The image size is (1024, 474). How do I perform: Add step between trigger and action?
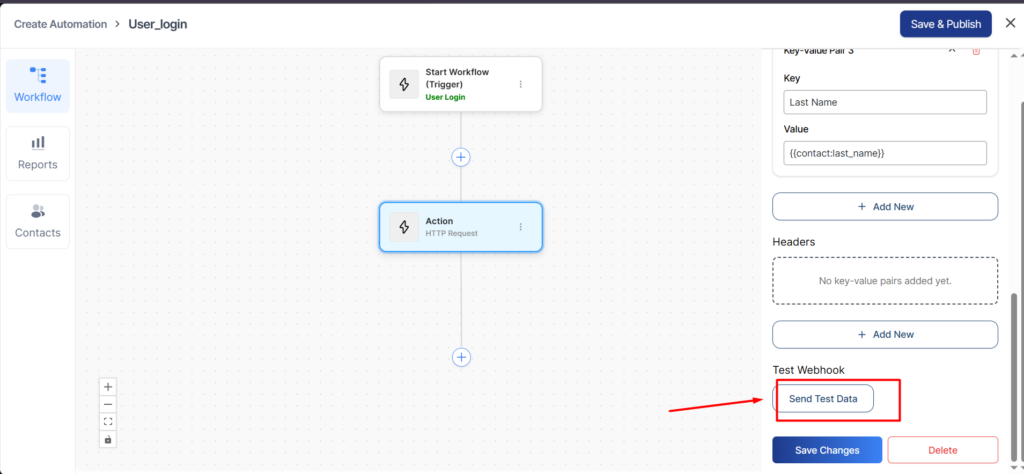[461, 157]
